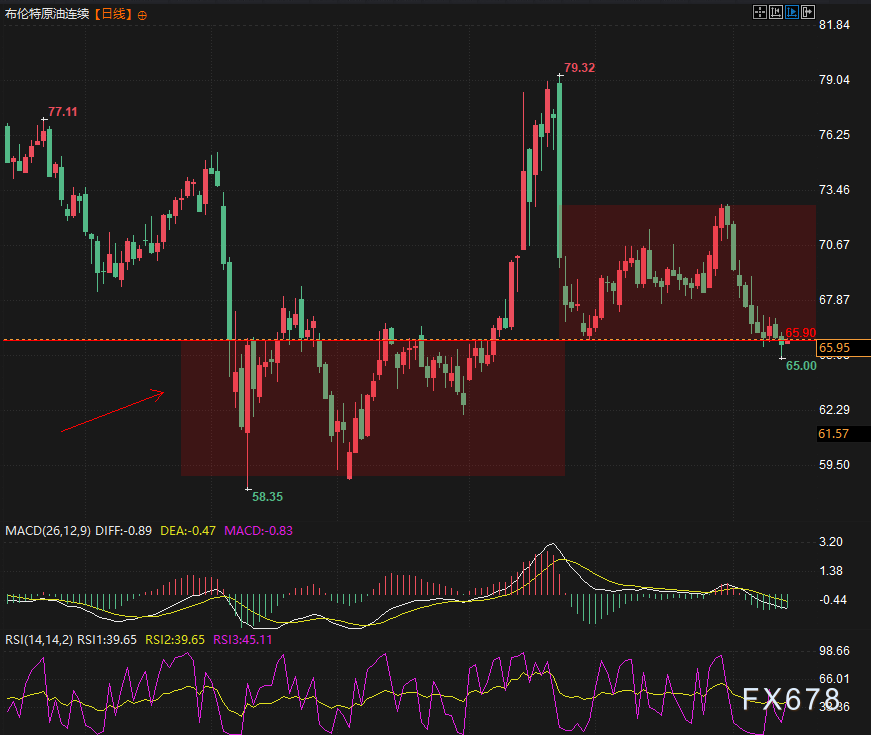Click the 布伦特原油连续 instrument title
Viewport: 871px width, 735px height.
[46, 15]
